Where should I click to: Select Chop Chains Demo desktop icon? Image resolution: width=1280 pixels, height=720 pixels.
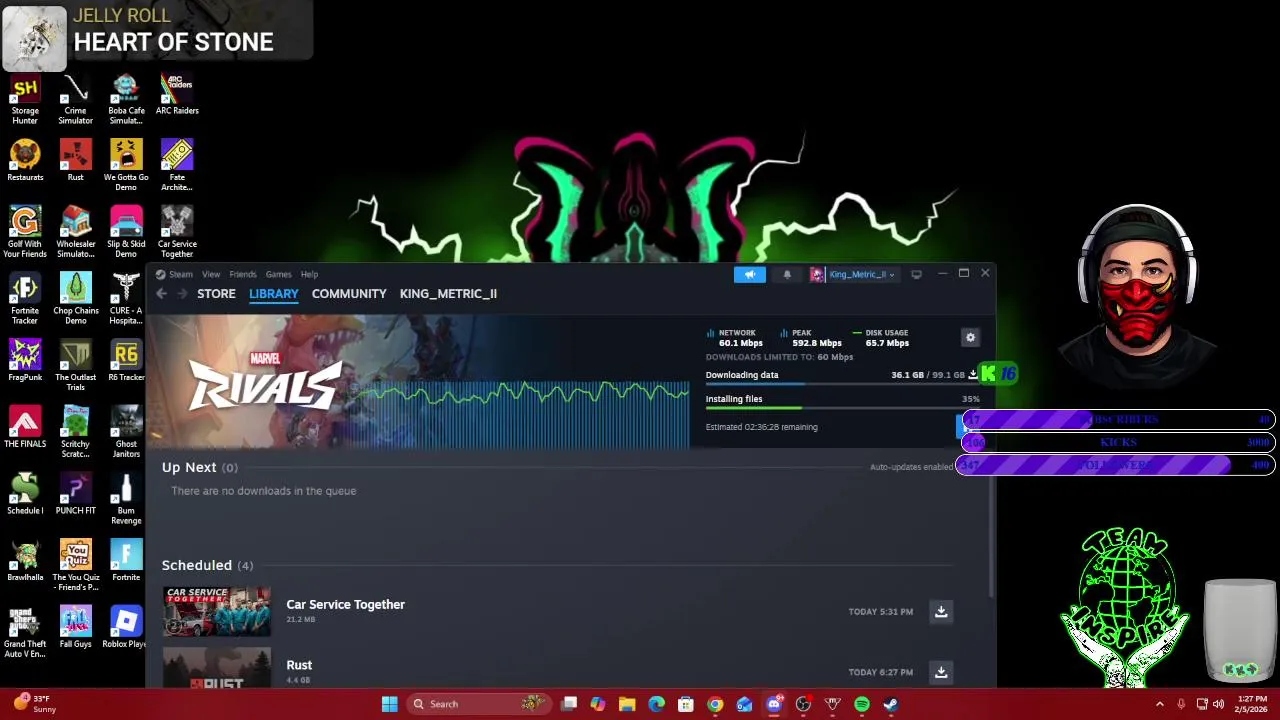point(75,299)
